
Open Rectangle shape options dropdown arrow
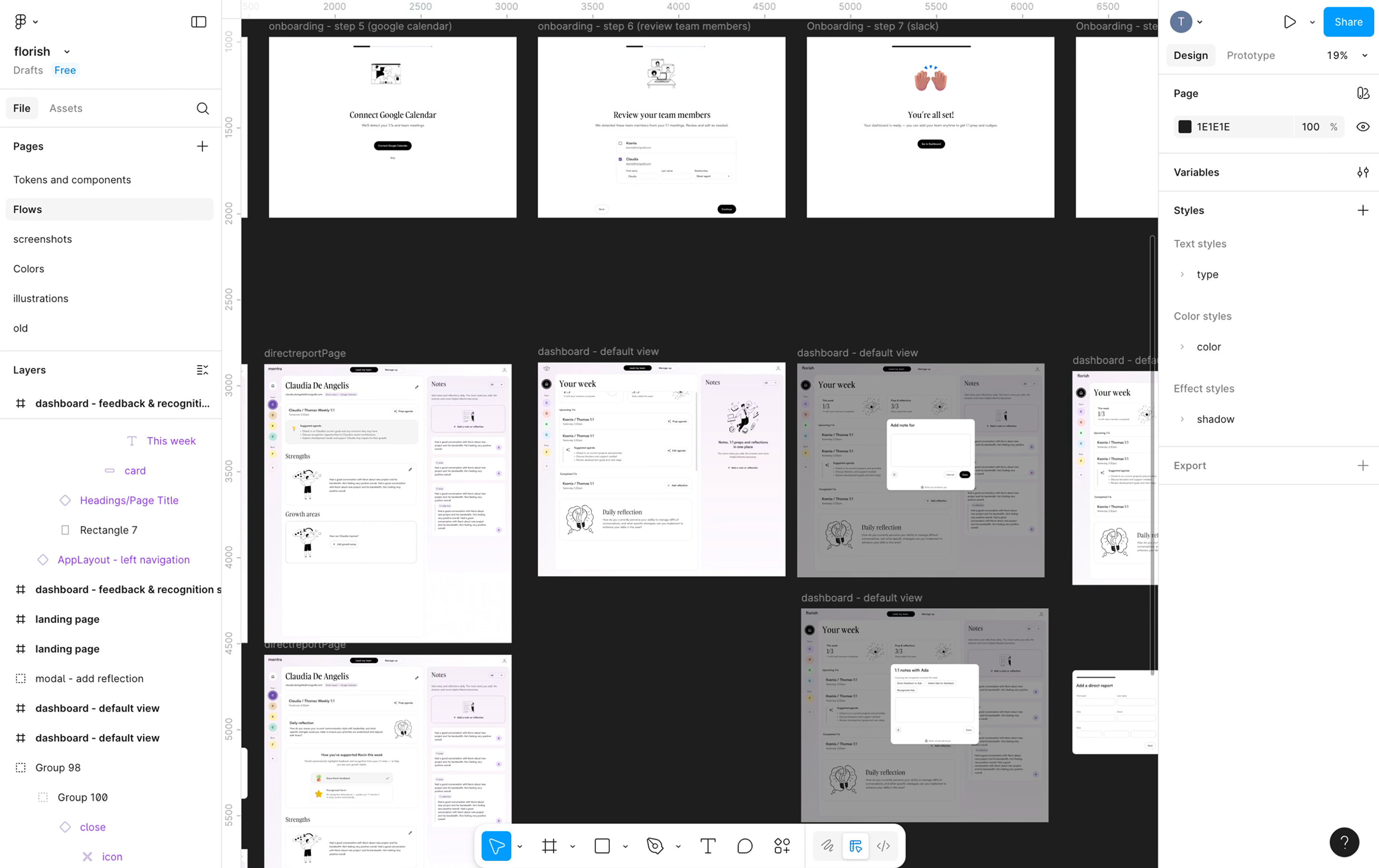625,846
